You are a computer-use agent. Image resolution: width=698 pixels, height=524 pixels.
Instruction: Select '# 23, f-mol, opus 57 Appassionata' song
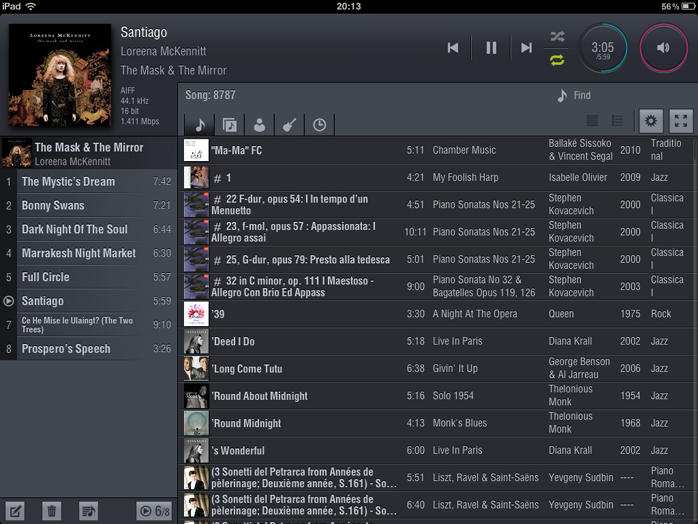pyautogui.click(x=438, y=232)
